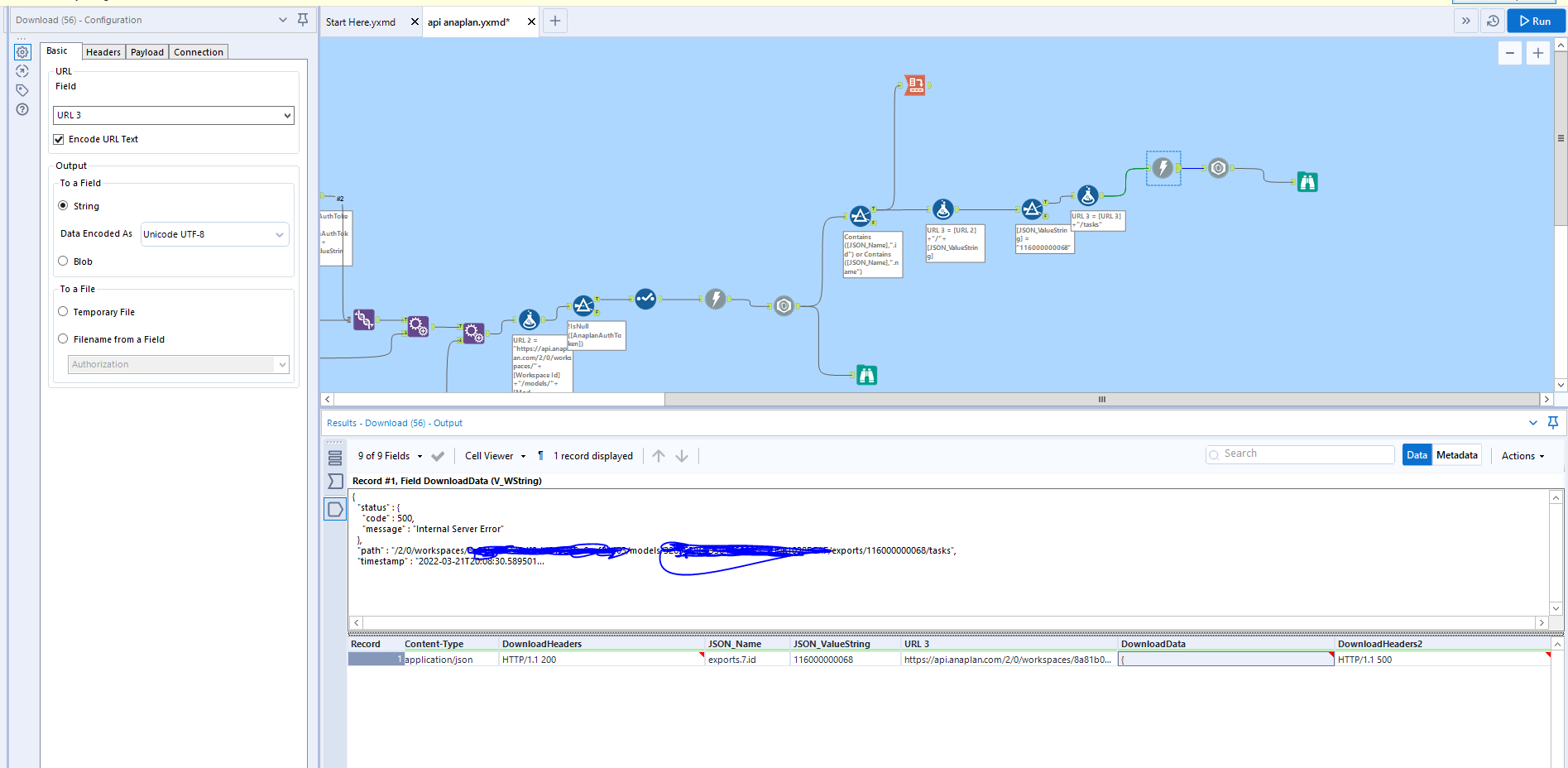Switch to the Headers configuration tab
This screenshot has width=1568, height=768.
point(103,51)
